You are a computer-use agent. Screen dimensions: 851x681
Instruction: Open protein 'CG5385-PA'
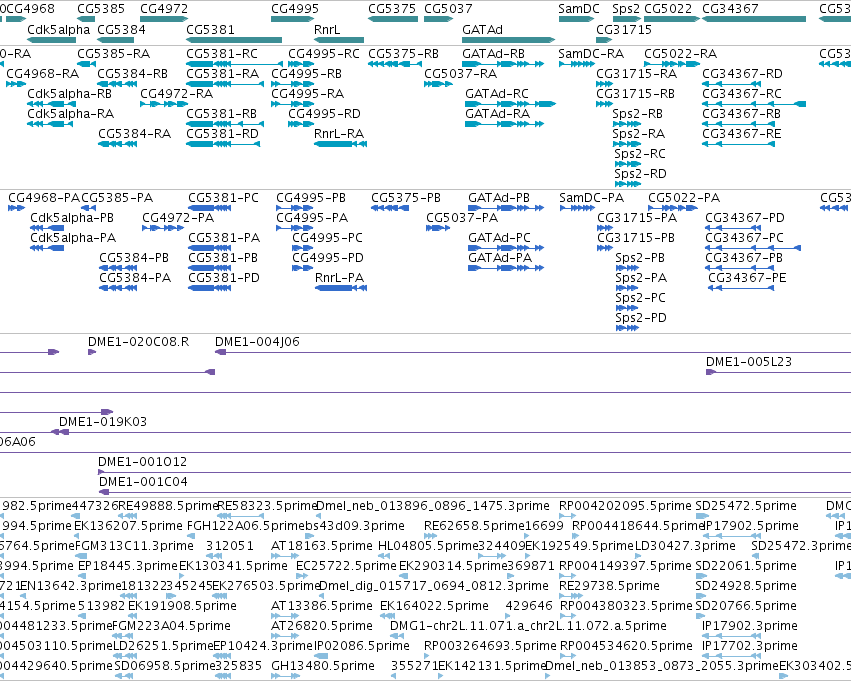tap(117, 198)
